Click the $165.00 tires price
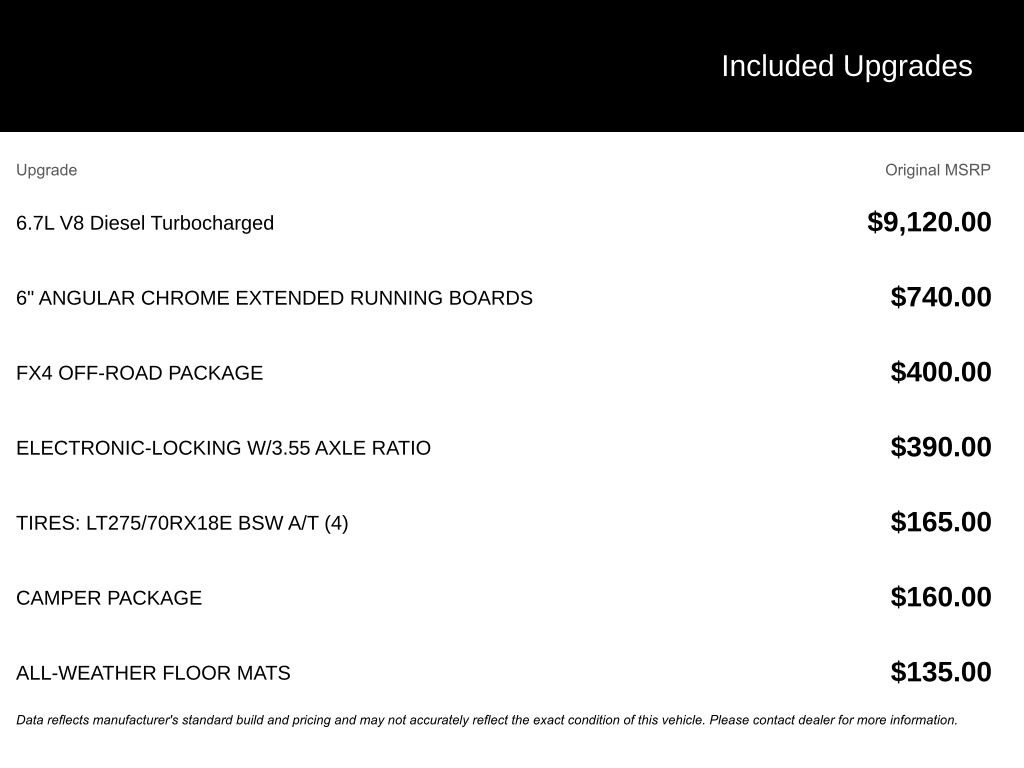The height and width of the screenshot is (768, 1024). point(941,522)
